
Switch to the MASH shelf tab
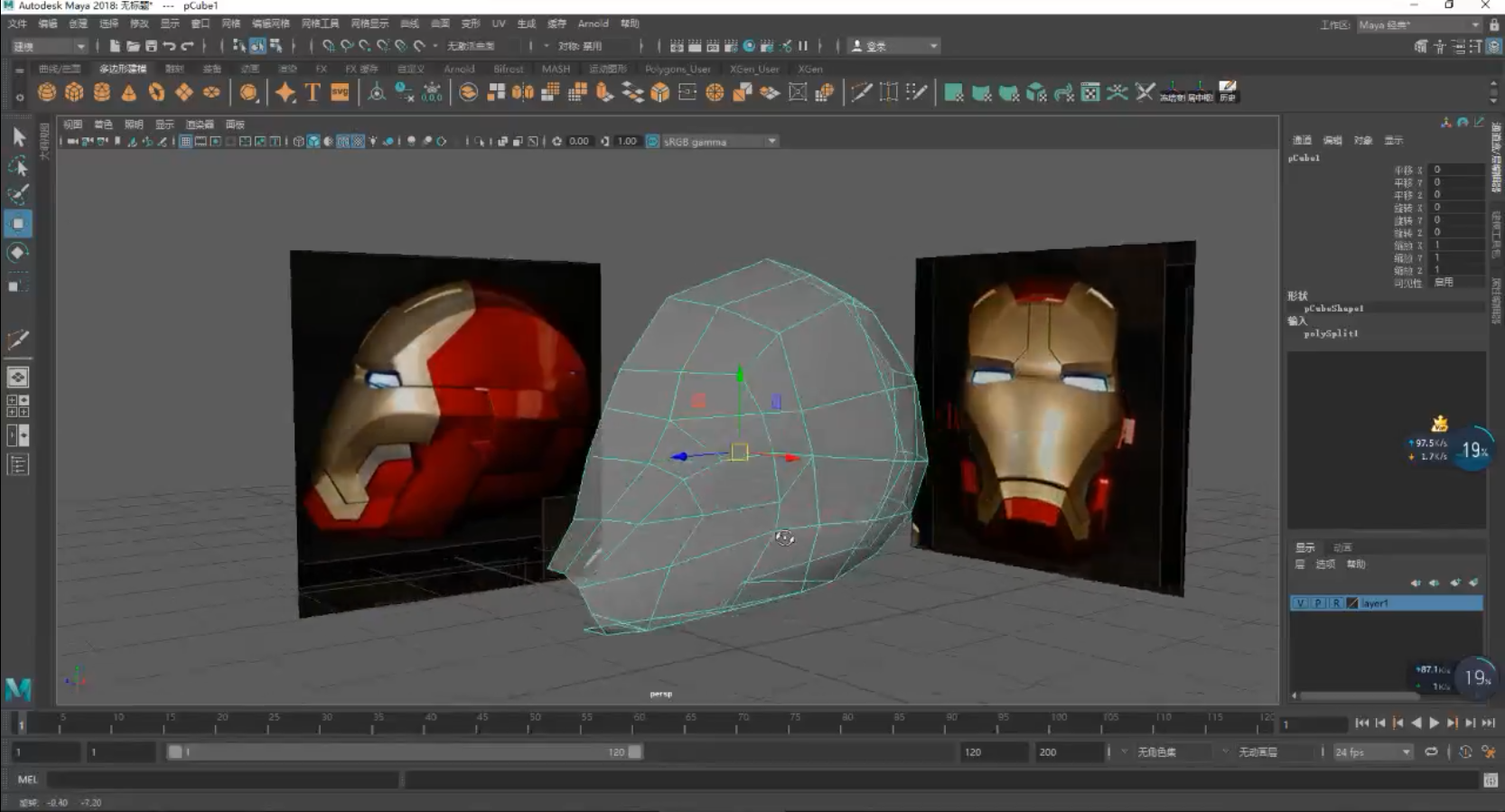coord(556,69)
